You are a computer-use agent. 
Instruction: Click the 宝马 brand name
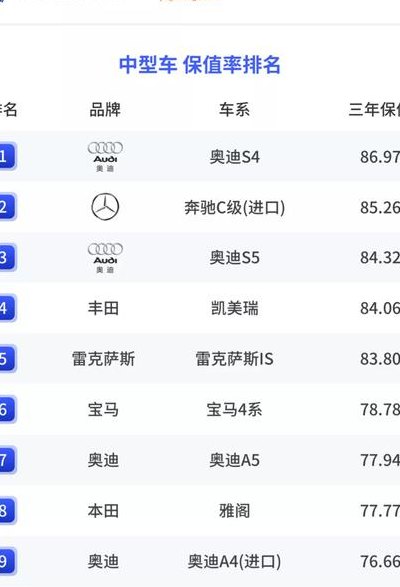click(103, 410)
